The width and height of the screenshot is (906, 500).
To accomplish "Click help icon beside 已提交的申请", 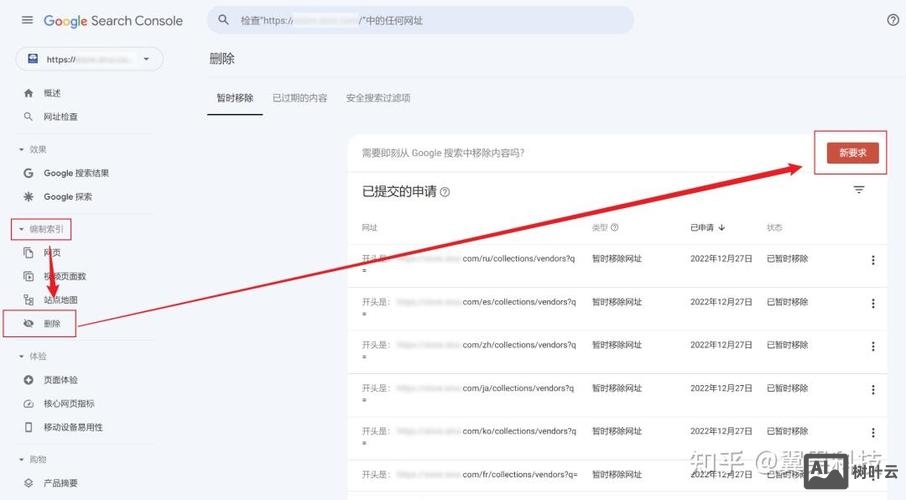I will (445, 192).
